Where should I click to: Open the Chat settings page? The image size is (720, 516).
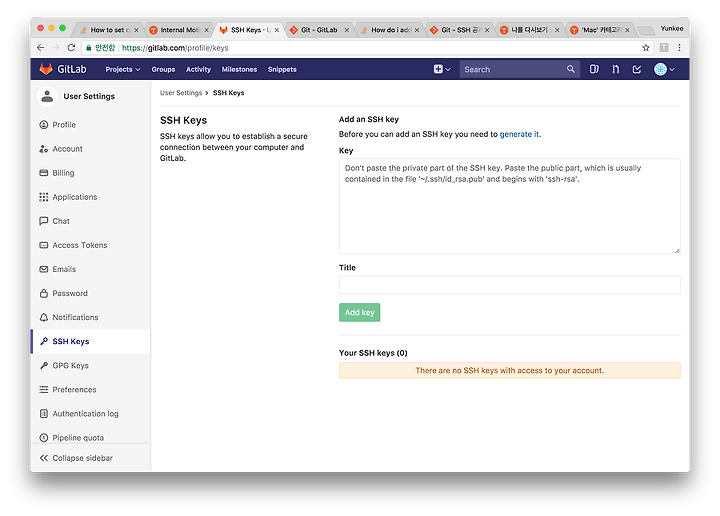click(61, 221)
